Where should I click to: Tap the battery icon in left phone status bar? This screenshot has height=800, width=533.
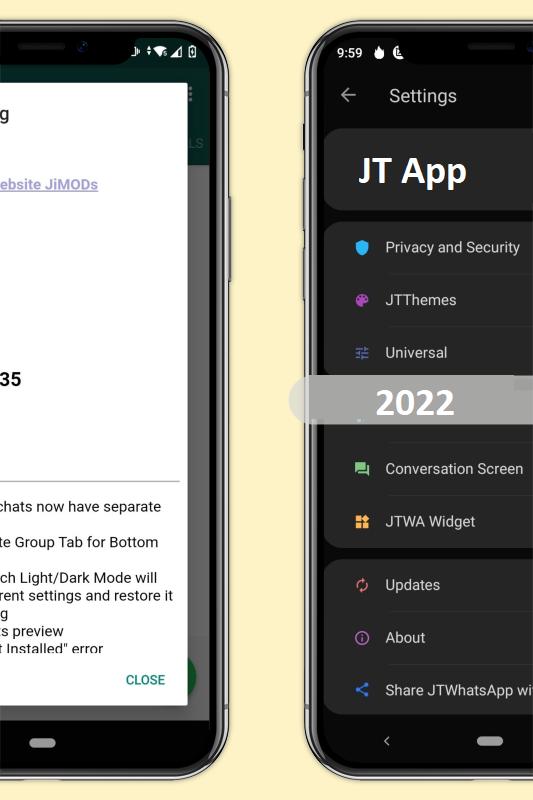(x=192, y=51)
